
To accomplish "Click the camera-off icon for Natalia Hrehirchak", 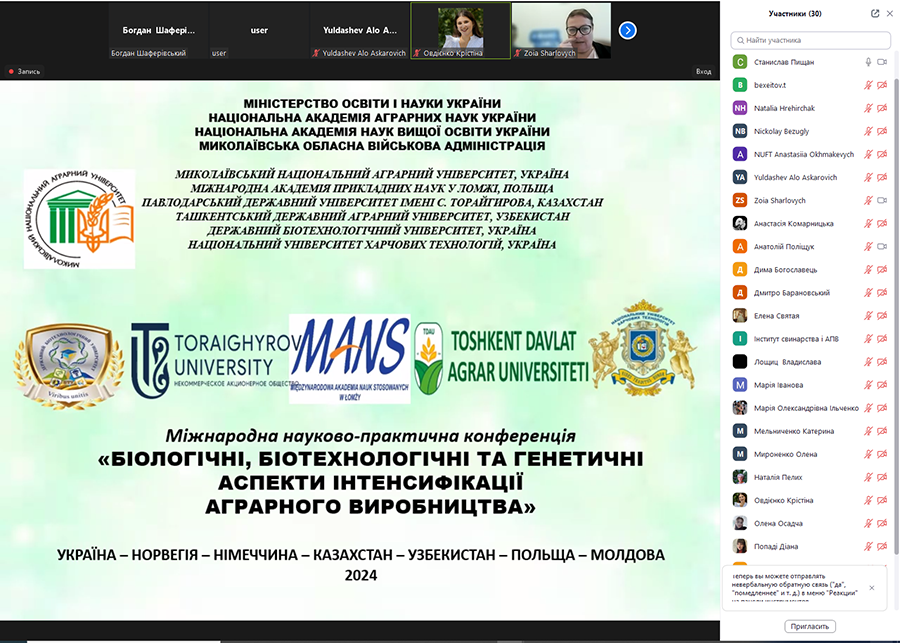I will point(882,108).
